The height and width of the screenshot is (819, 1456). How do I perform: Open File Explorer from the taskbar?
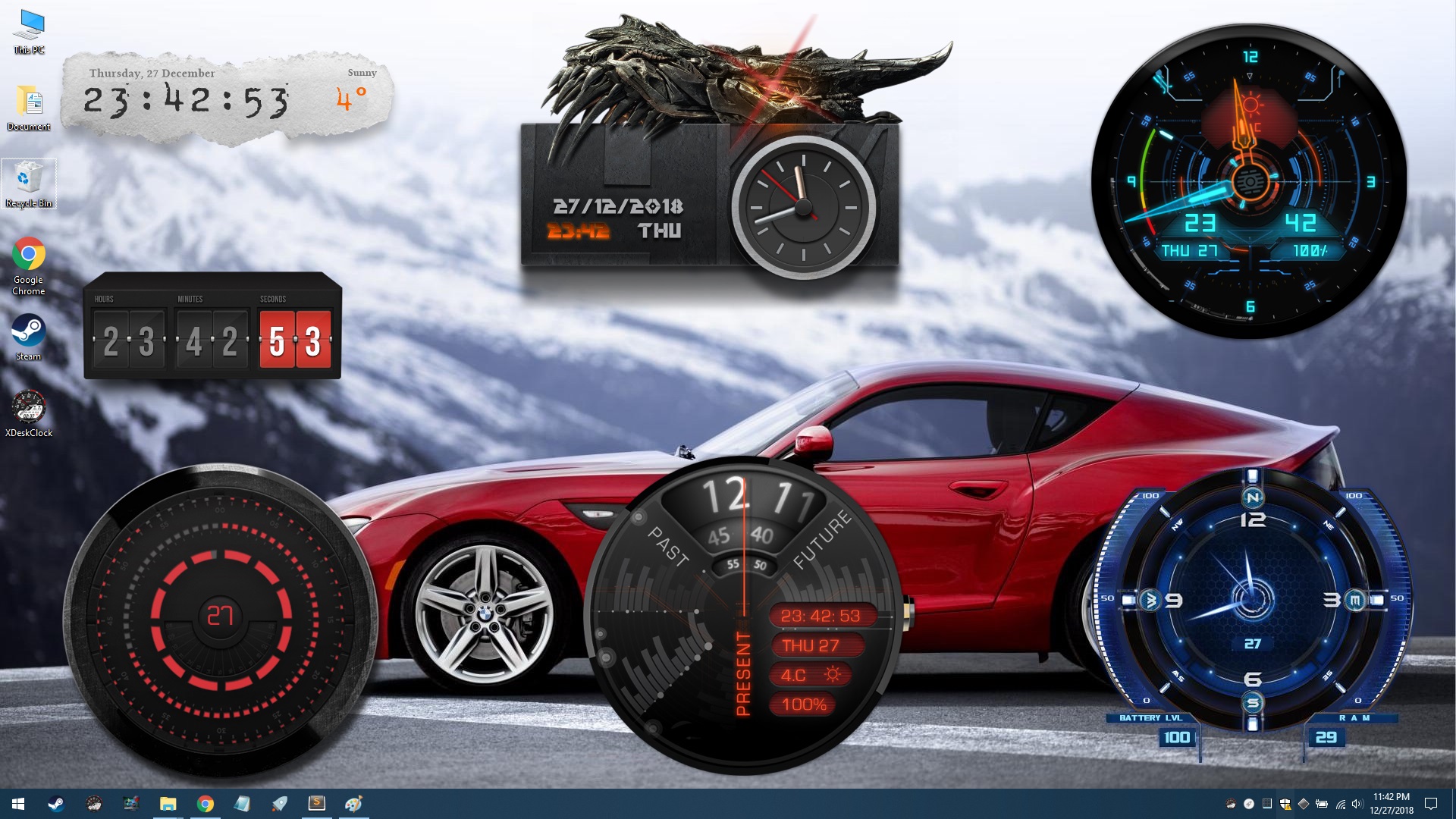[x=168, y=805]
